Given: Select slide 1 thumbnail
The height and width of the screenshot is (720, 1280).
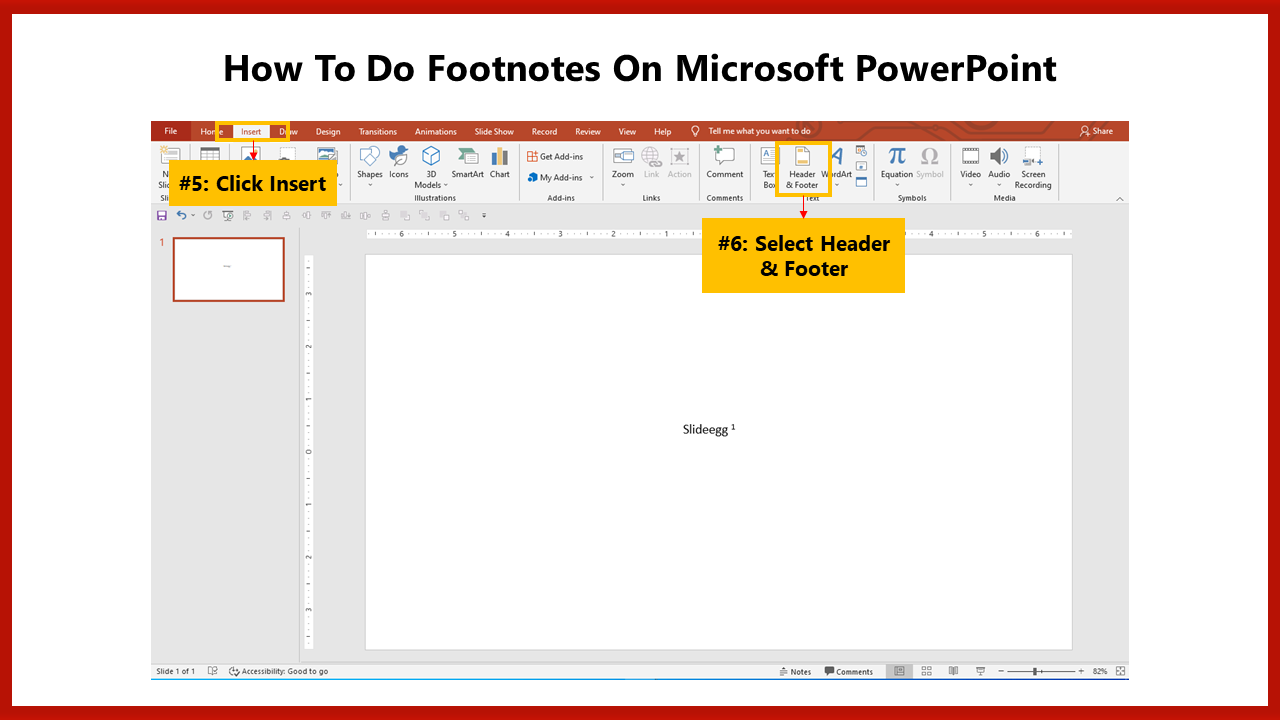Looking at the screenshot, I should coord(228,269).
